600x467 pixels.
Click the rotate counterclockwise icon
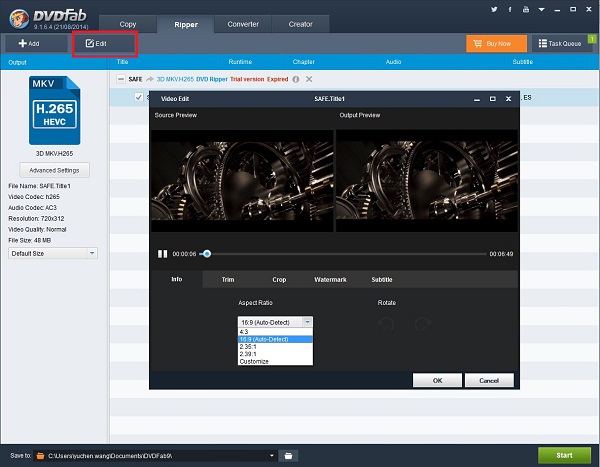coord(386,325)
